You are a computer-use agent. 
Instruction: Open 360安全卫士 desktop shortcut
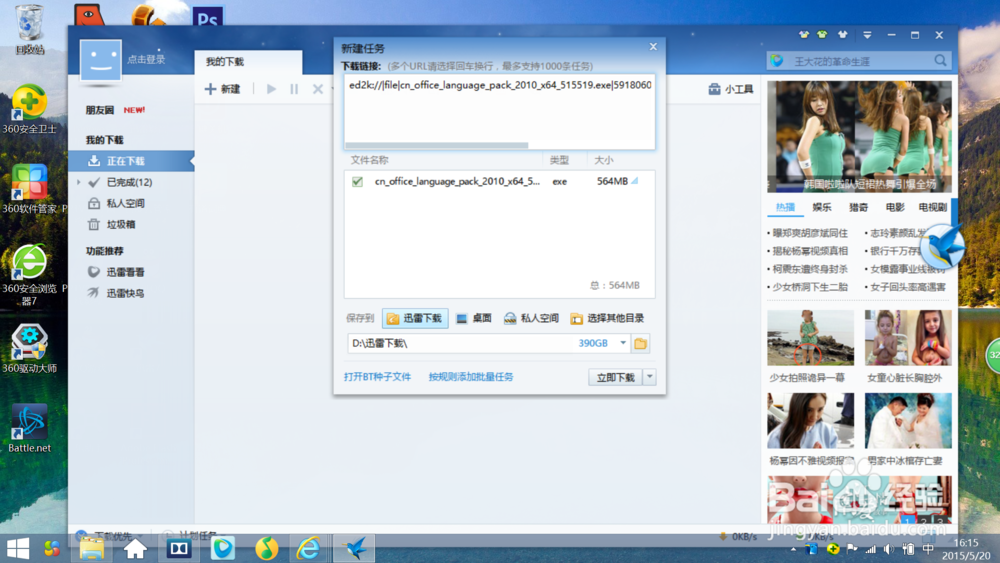pyautogui.click(x=29, y=109)
